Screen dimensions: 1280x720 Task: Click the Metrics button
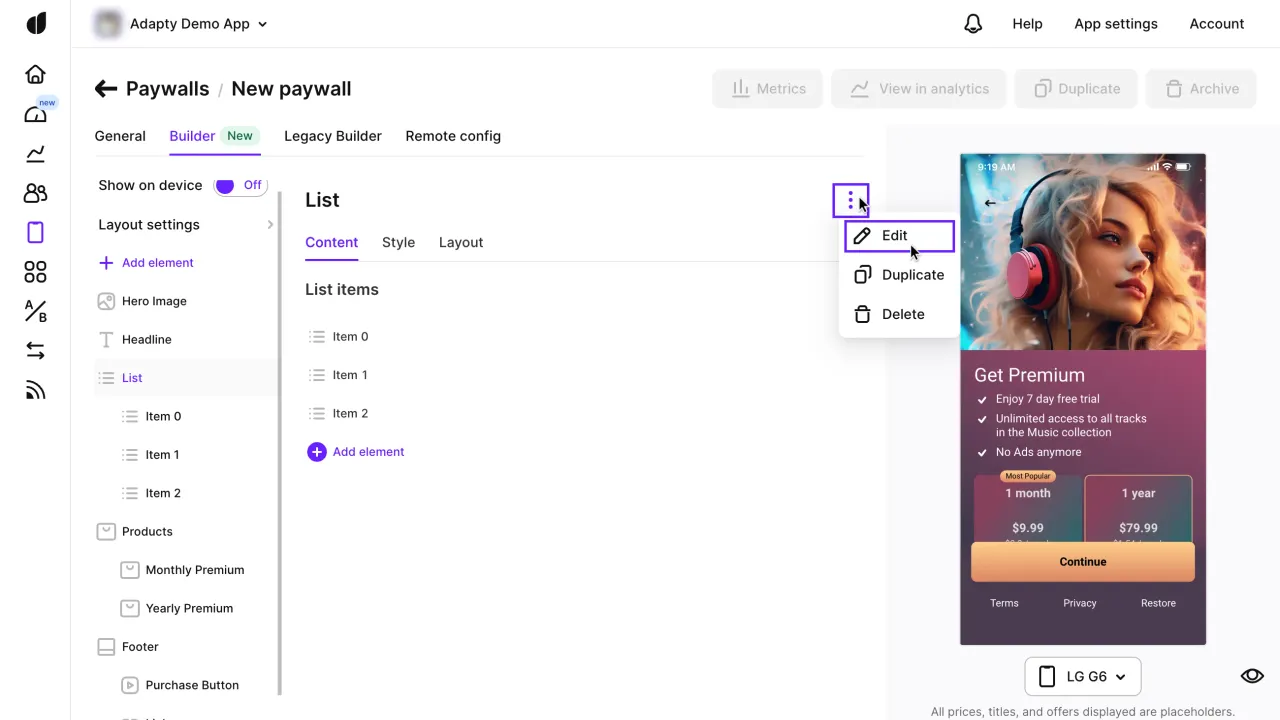(x=768, y=89)
